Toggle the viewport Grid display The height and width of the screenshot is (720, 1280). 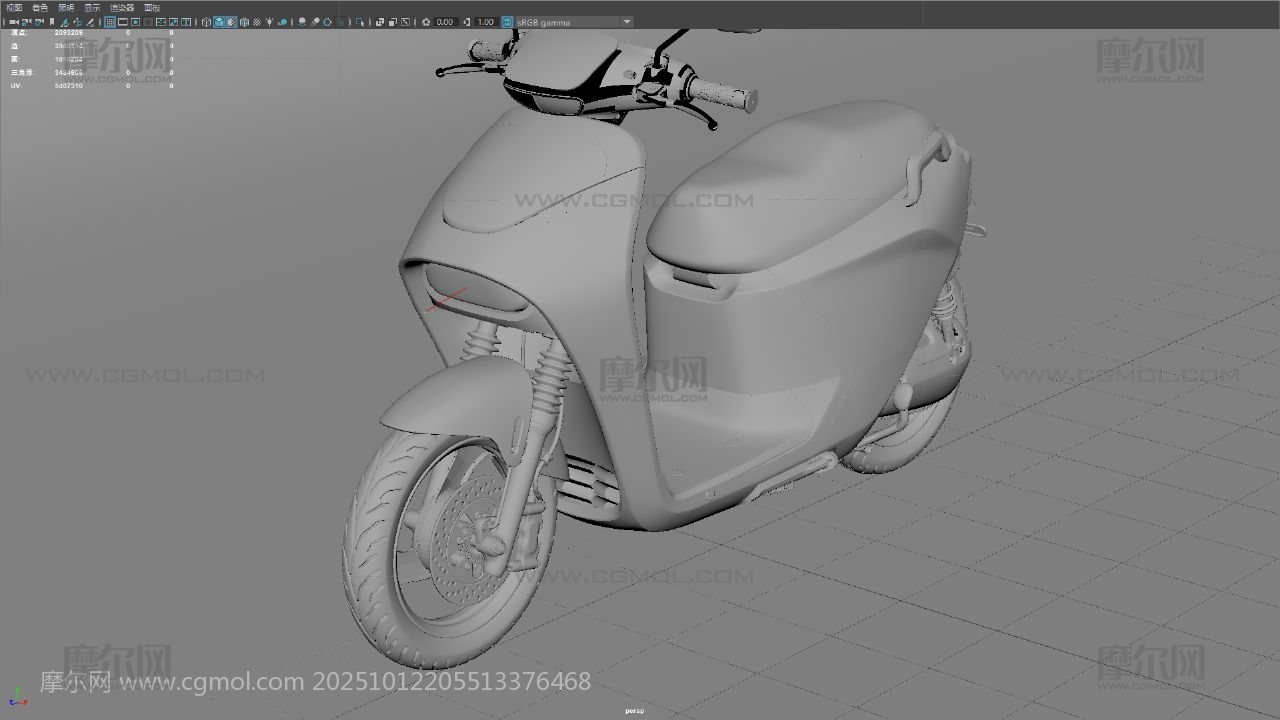point(110,22)
